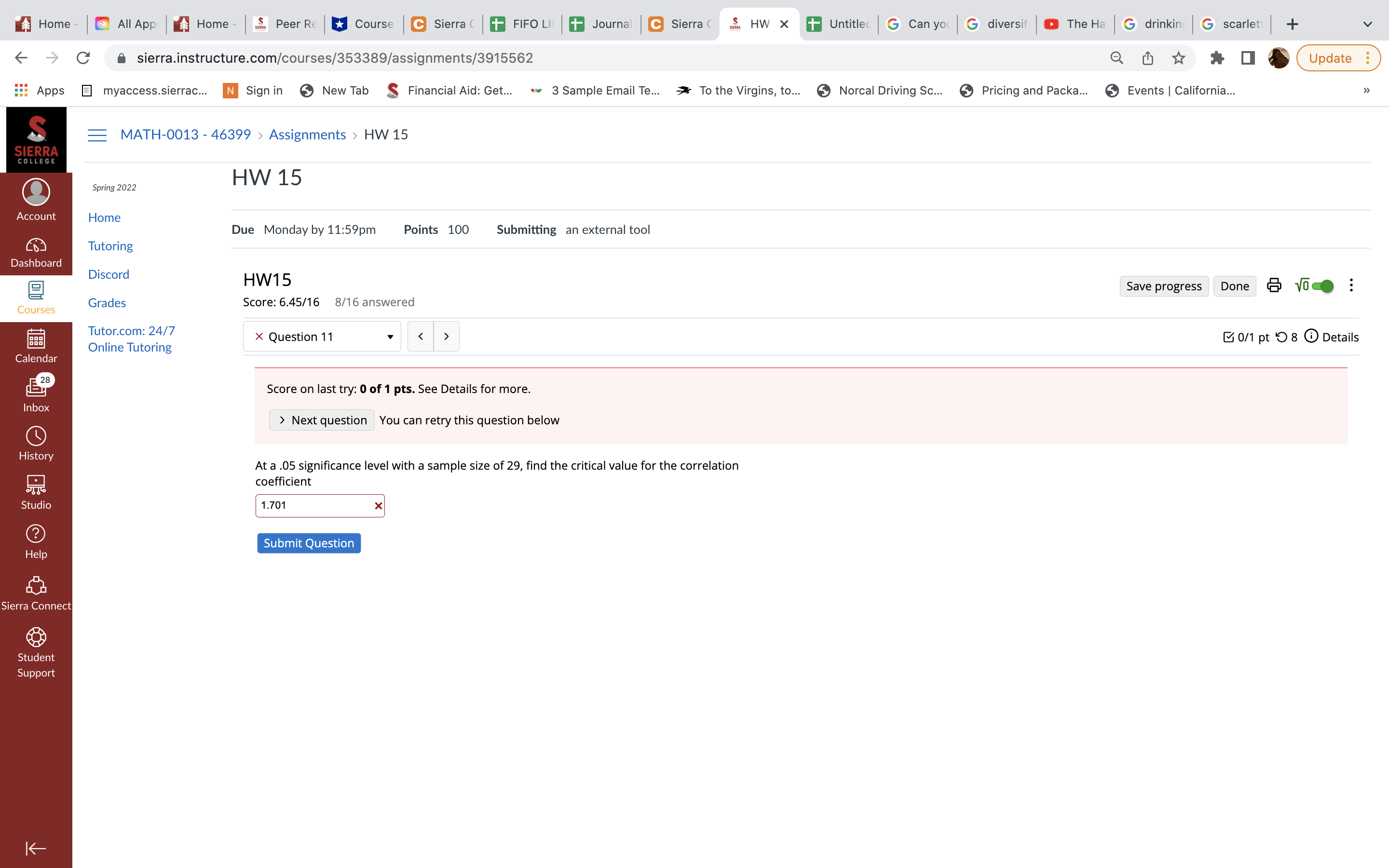Open the three-dot options menu
Viewport: 1389px width, 868px height.
click(1351, 285)
